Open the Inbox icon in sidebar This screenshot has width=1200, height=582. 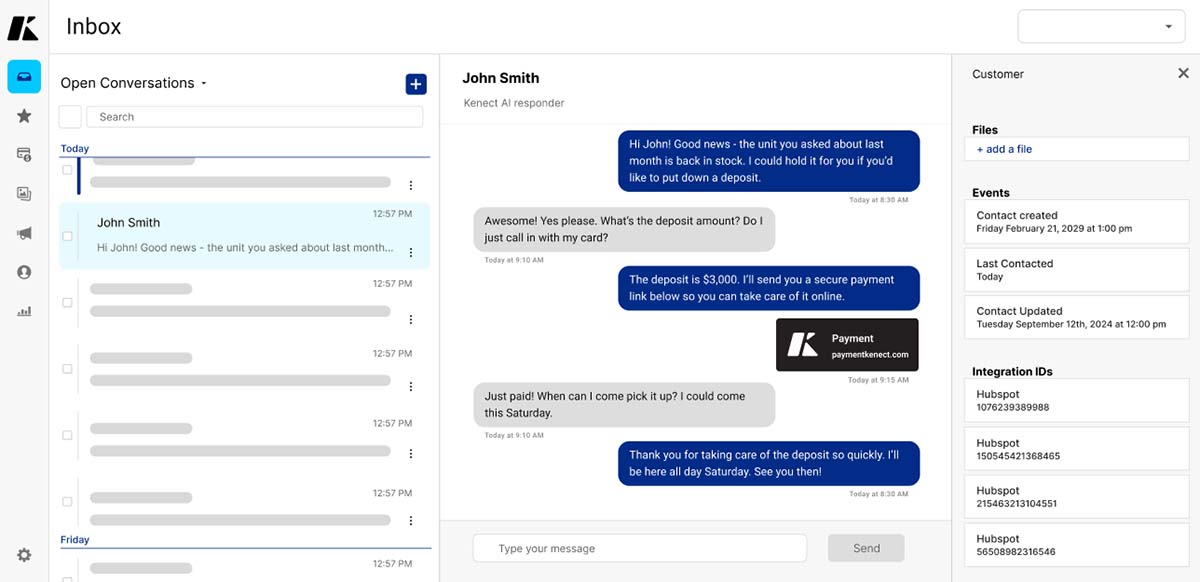click(24, 77)
